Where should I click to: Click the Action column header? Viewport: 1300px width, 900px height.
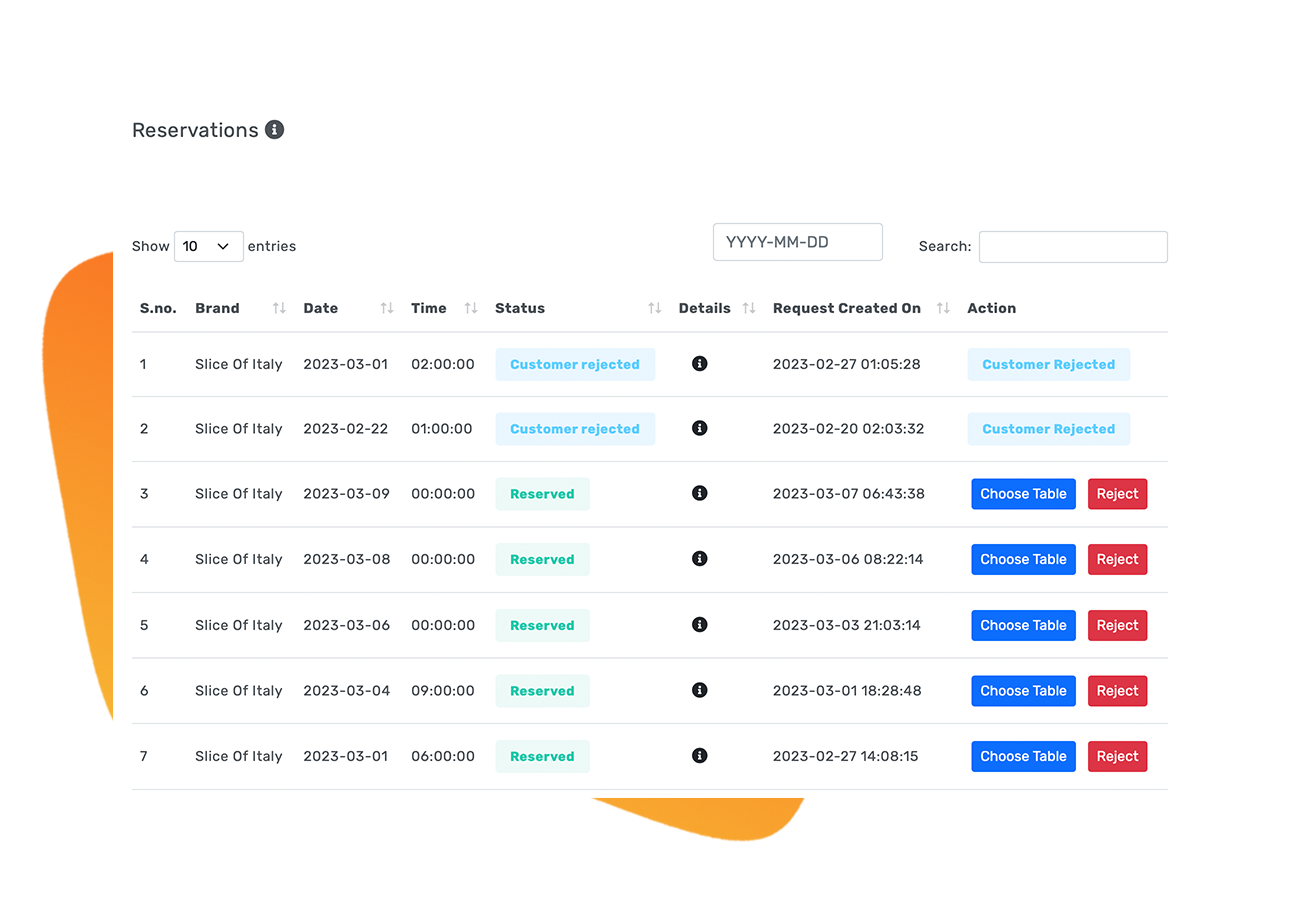(x=991, y=308)
